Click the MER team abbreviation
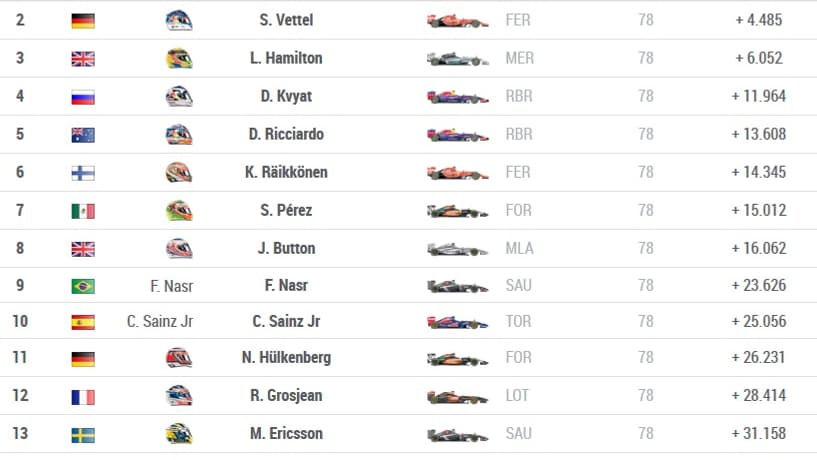The image size is (817, 460). coord(519,58)
